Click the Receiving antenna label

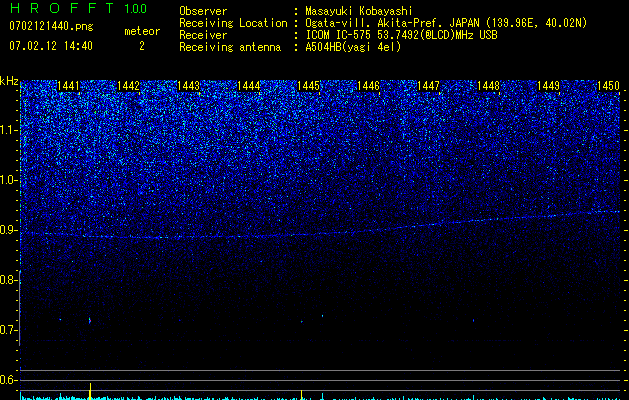point(230,47)
